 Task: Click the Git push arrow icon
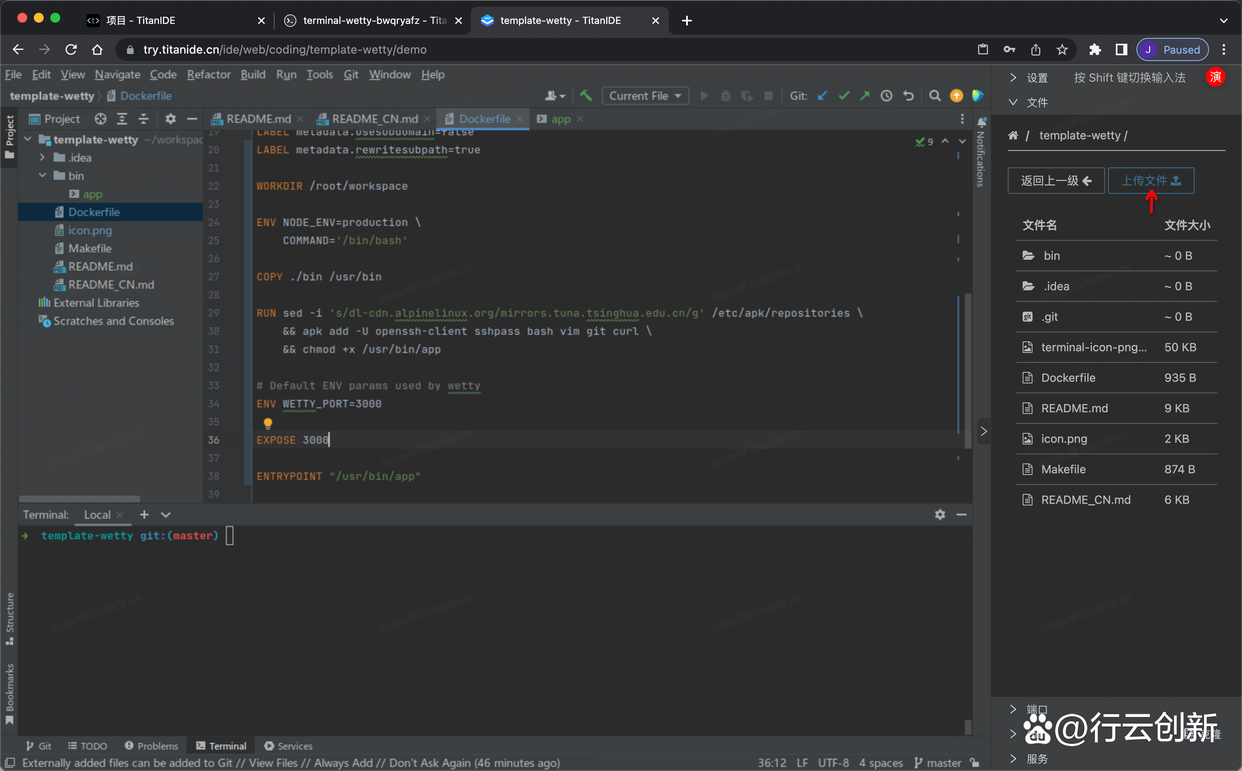[865, 96]
